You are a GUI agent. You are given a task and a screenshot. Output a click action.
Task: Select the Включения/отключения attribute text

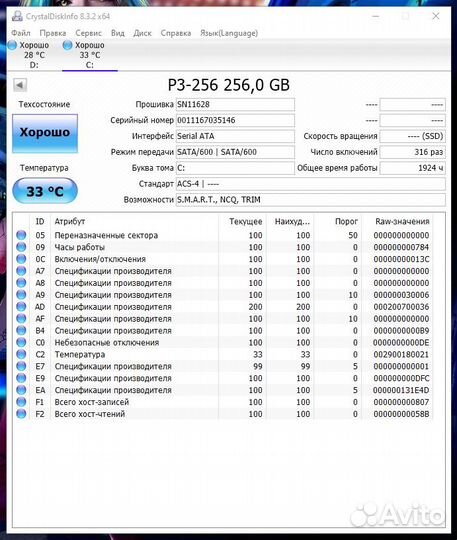[100, 259]
